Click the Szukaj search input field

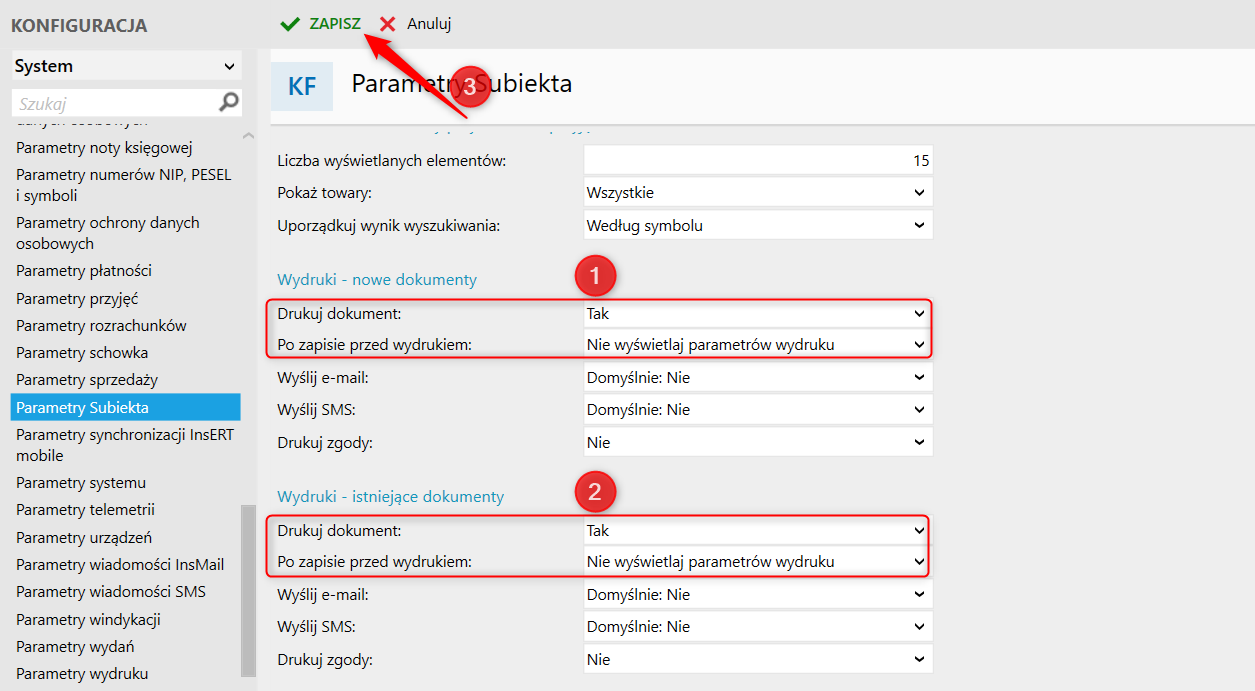tap(115, 103)
